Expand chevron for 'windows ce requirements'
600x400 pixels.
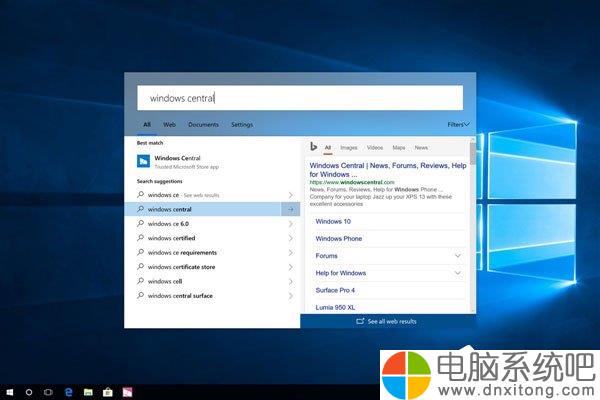point(290,252)
